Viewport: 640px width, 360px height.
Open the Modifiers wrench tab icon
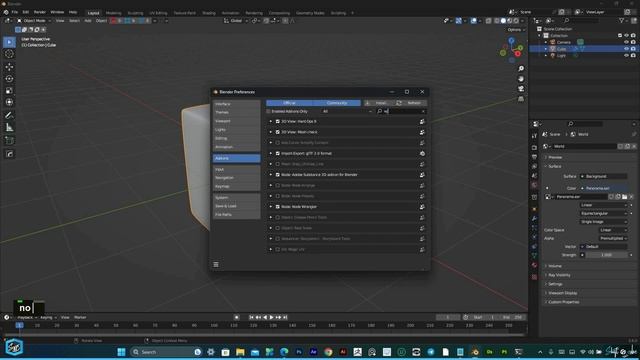tap(534, 218)
